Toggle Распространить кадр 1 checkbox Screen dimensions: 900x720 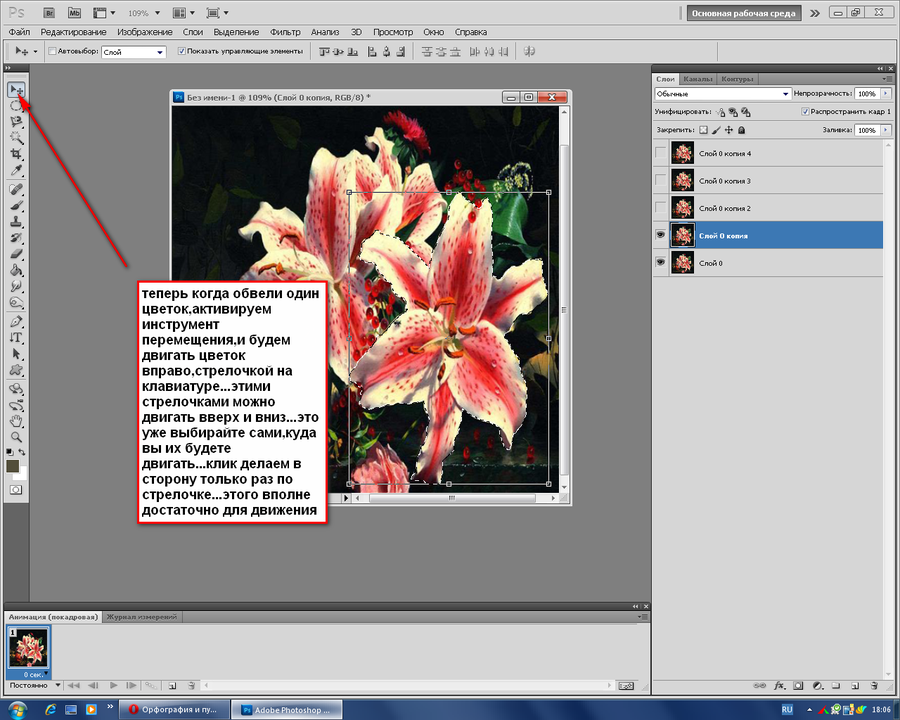click(805, 111)
